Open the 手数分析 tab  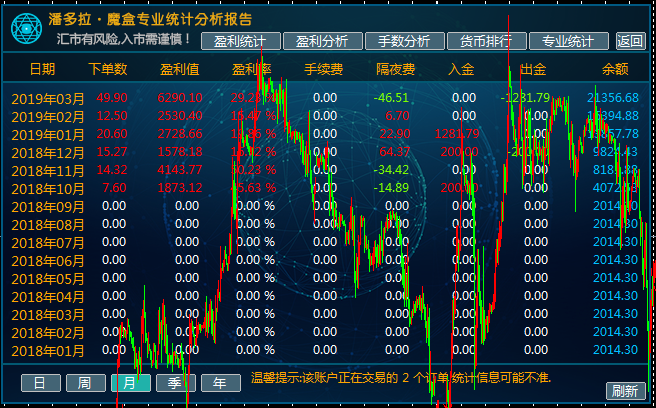pos(405,41)
